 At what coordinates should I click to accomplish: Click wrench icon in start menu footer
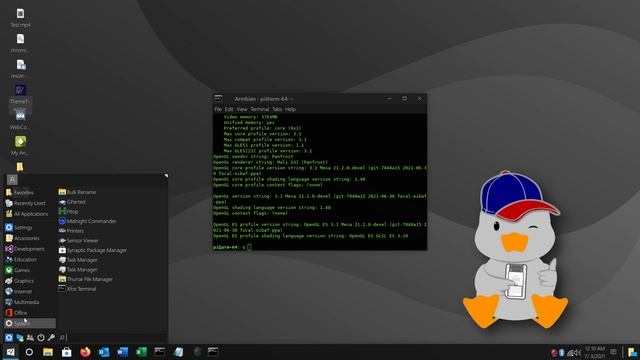51,338
